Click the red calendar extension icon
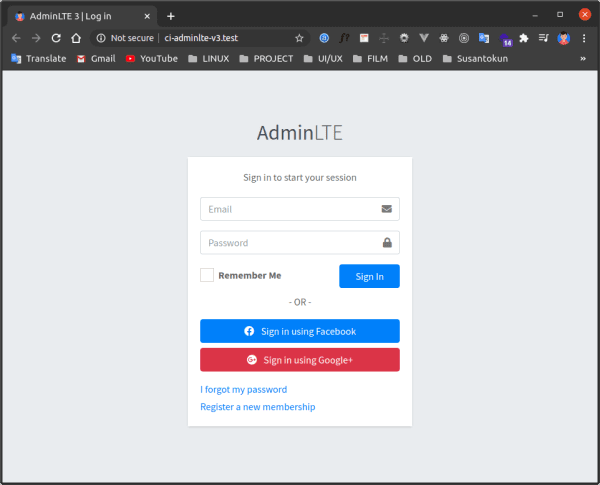This screenshot has width=600, height=485. point(364,38)
